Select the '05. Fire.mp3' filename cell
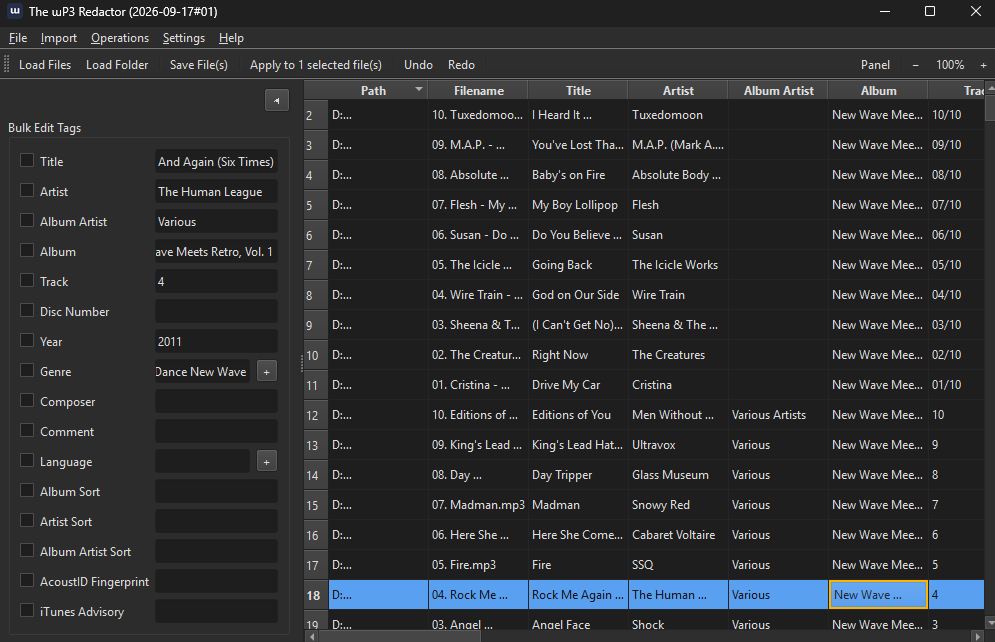This screenshot has height=642, width=995. click(478, 565)
